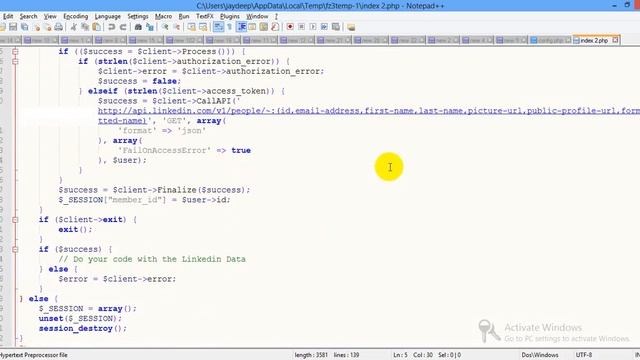The height and width of the screenshot is (360, 640).
Task: Open the Run menu
Action: [x=184, y=16]
